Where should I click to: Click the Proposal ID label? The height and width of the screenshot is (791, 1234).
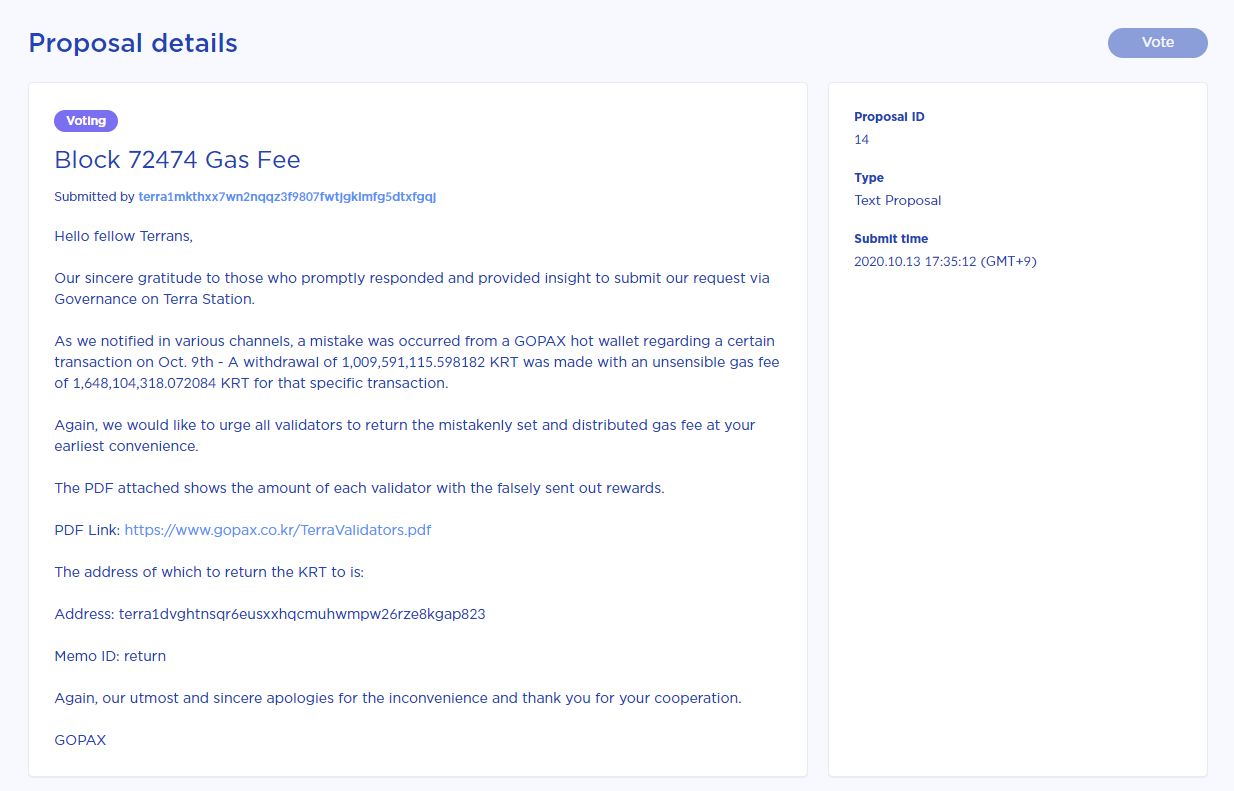[889, 117]
